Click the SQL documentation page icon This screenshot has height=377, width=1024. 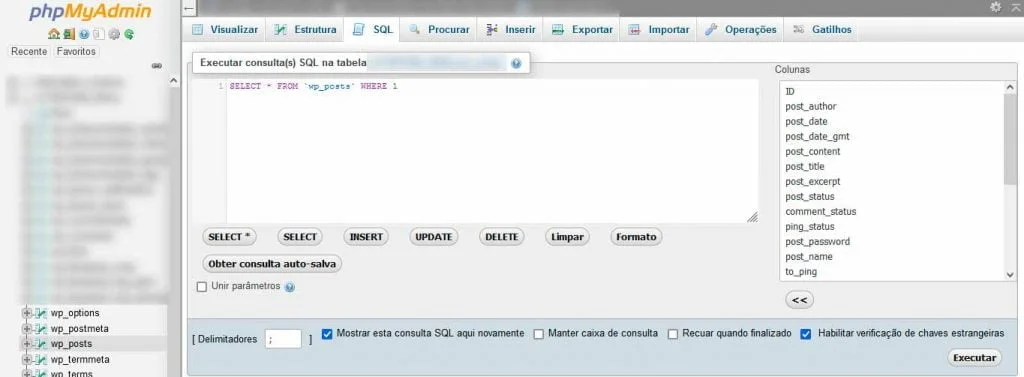coord(99,34)
